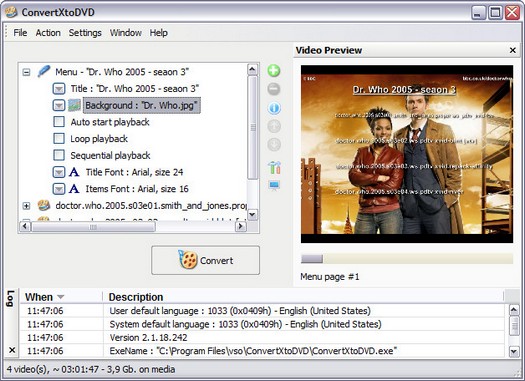Click the move down arrow icon
Viewport: 525px width, 381px height.
click(274, 145)
